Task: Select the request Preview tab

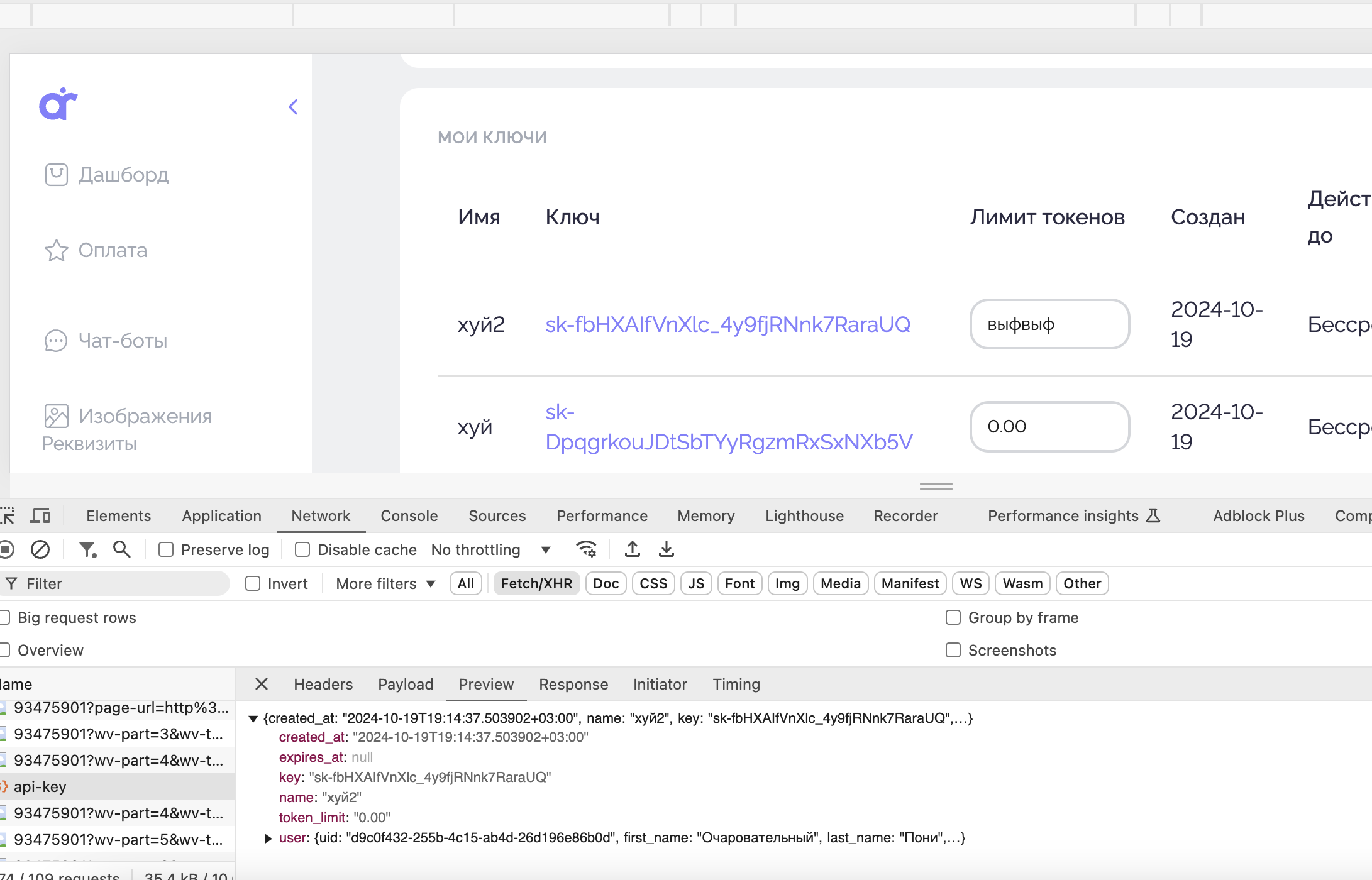Action: pos(486,684)
